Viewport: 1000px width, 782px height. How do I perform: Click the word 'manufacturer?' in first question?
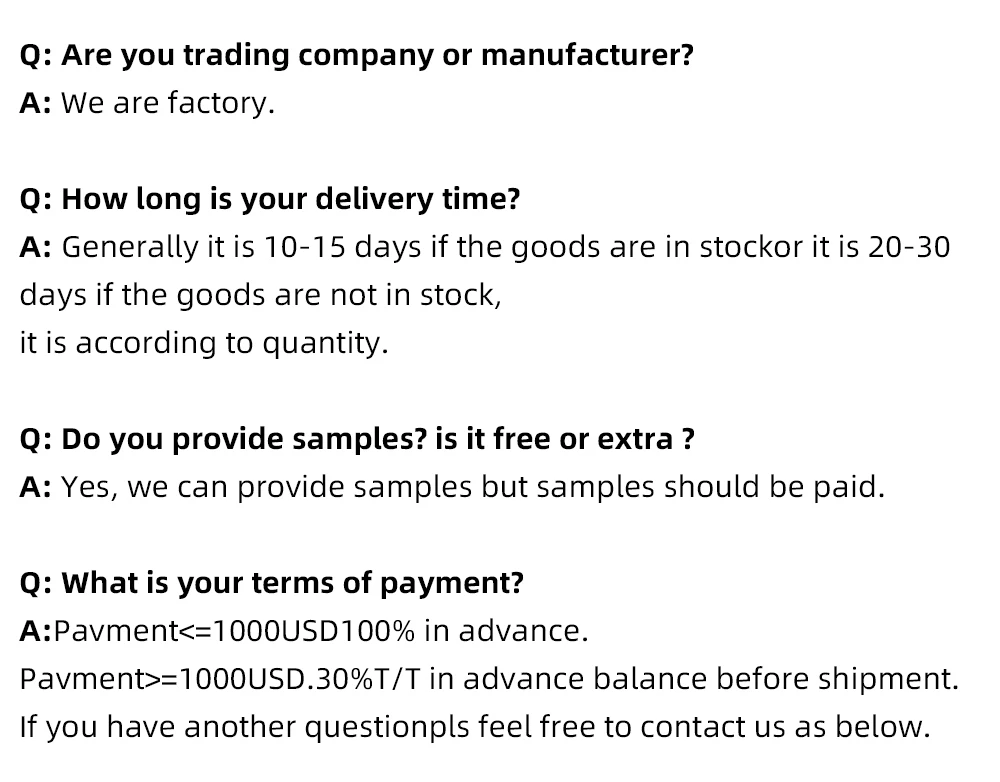click(586, 54)
